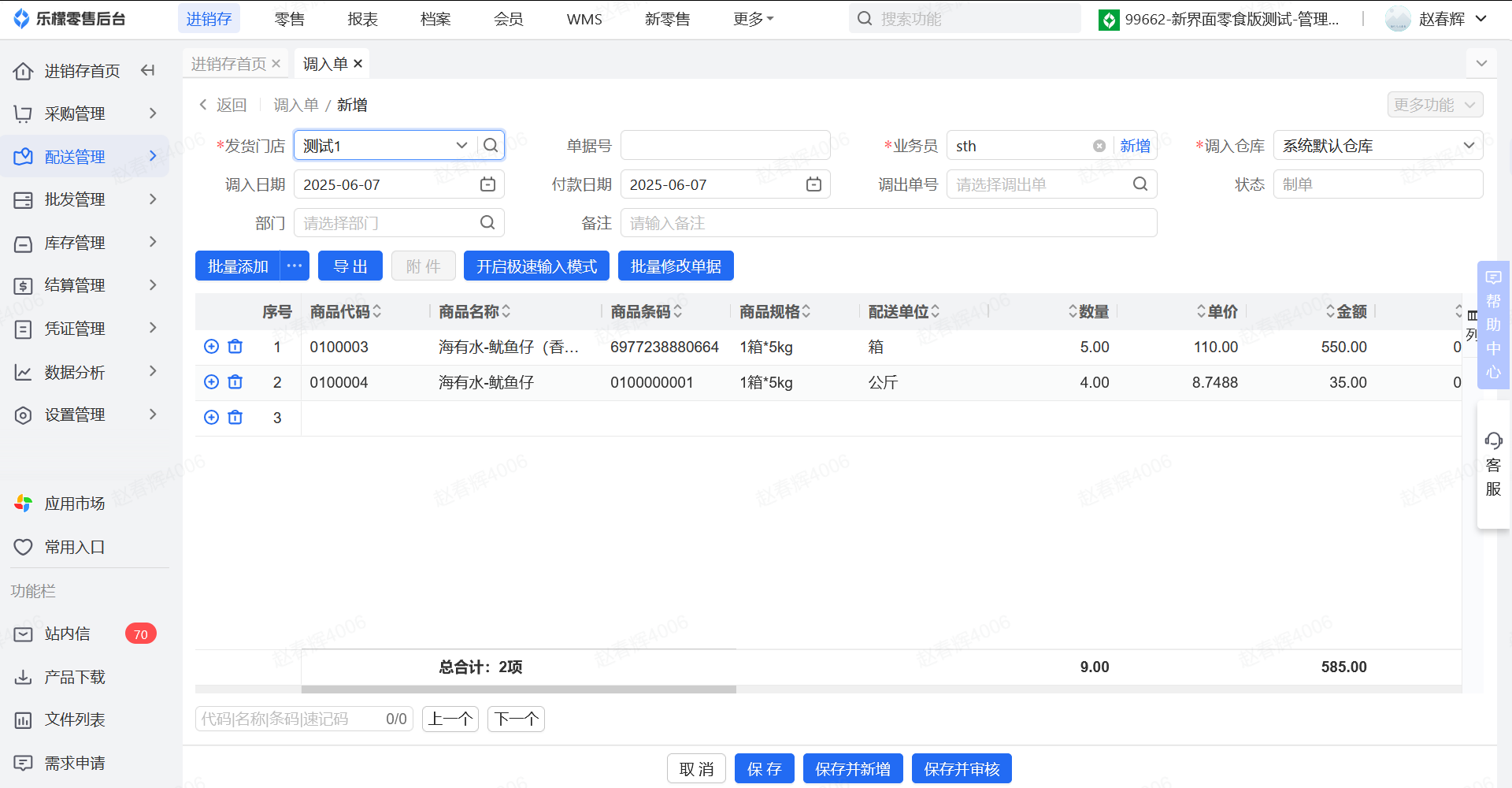Click 开启极速输入模式 button

coord(536,266)
